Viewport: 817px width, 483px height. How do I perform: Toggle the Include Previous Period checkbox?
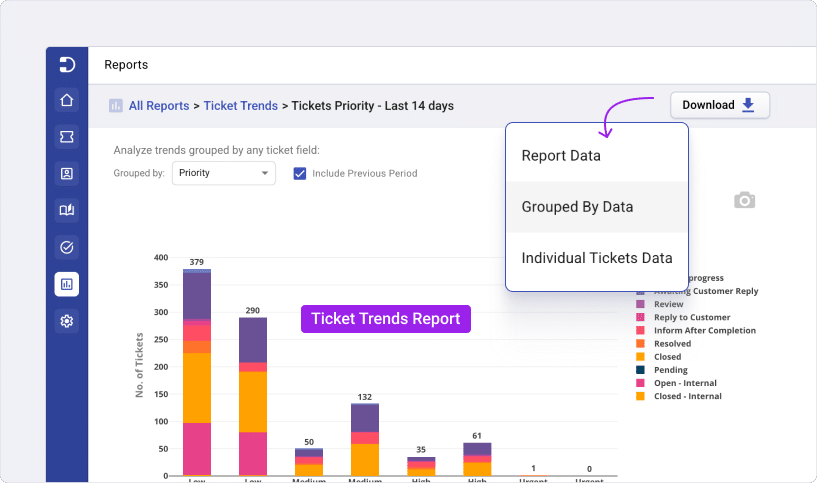300,174
